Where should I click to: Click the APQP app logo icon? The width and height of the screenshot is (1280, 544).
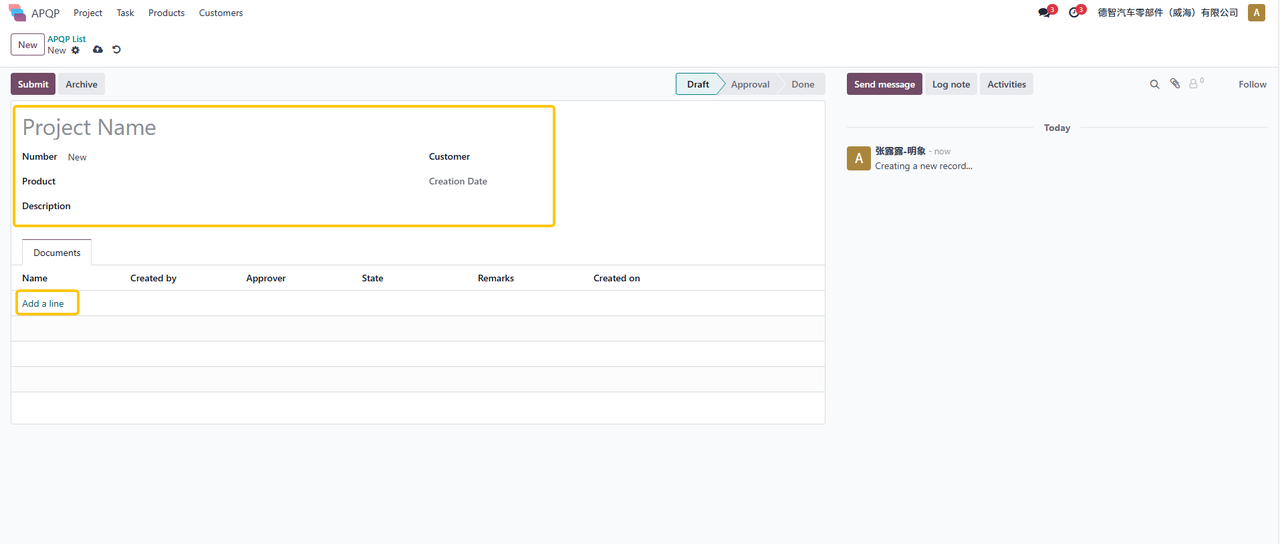point(17,13)
